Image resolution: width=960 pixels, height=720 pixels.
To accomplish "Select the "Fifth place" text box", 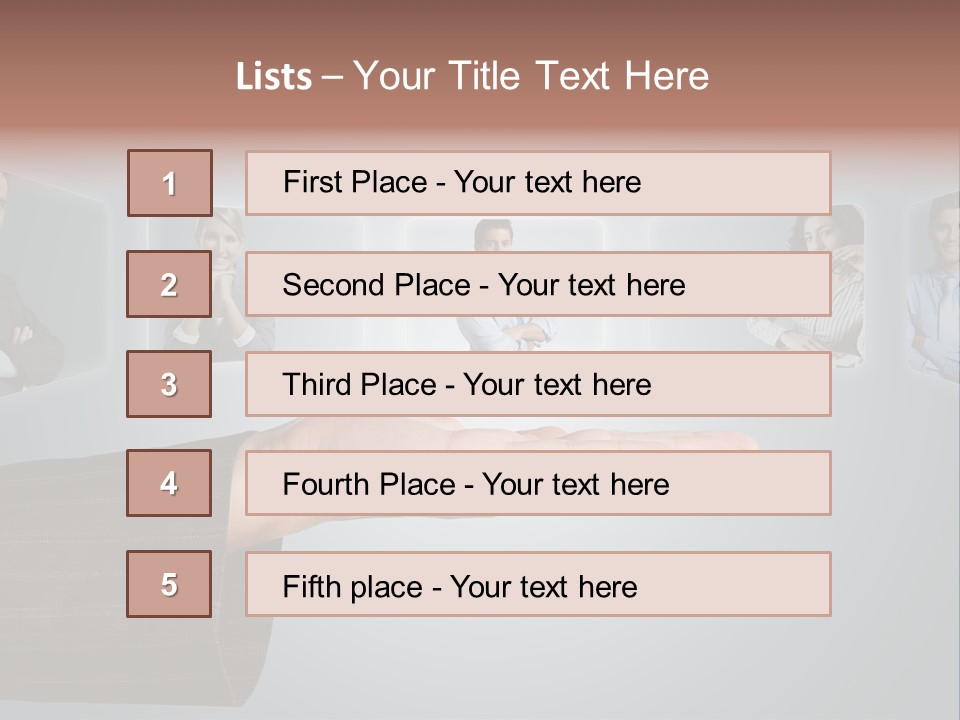I will [538, 584].
